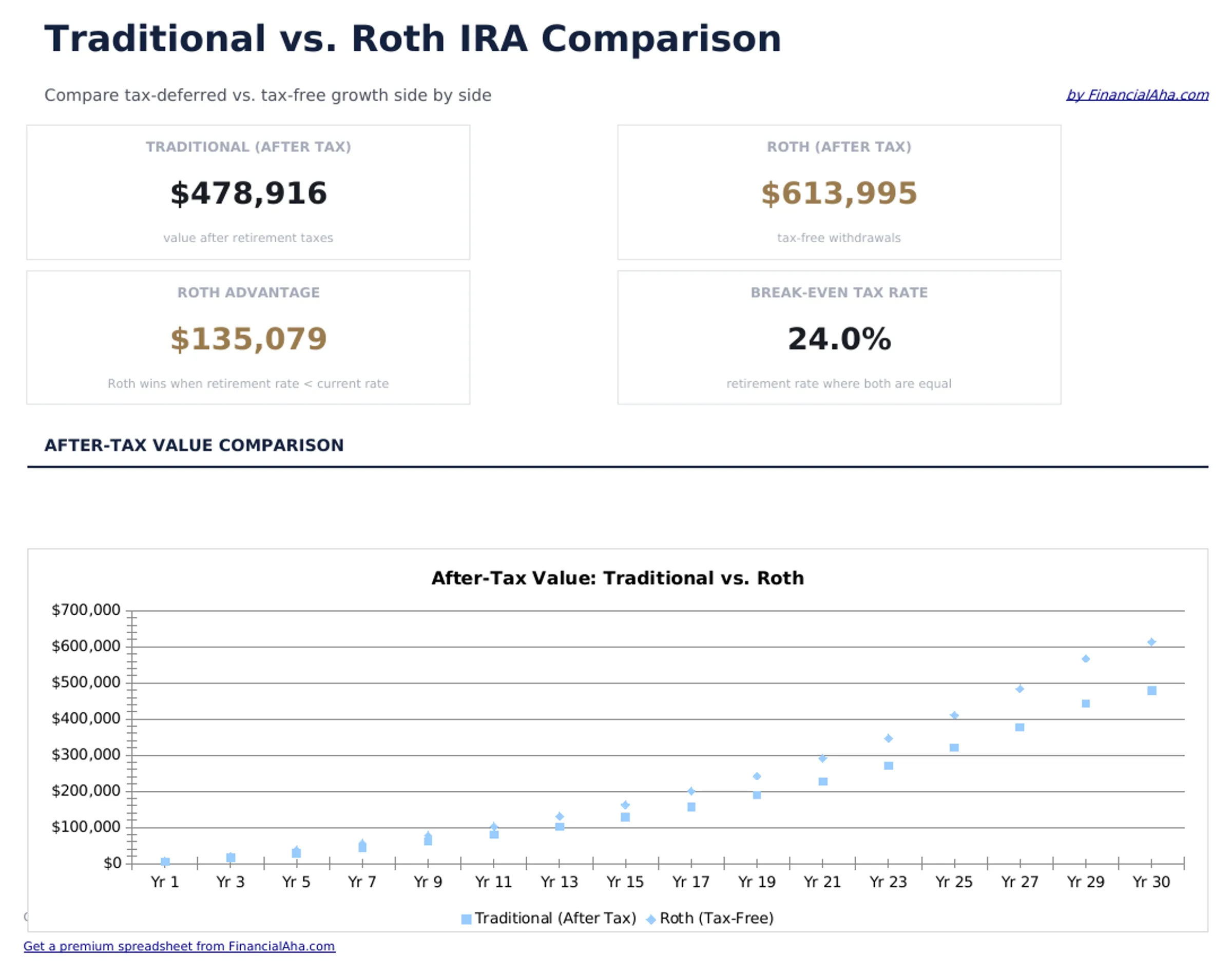The width and height of the screenshot is (1232, 976).
Task: Expand the AFTER-TAX VALUE COMPARISON section
Action: 195,445
